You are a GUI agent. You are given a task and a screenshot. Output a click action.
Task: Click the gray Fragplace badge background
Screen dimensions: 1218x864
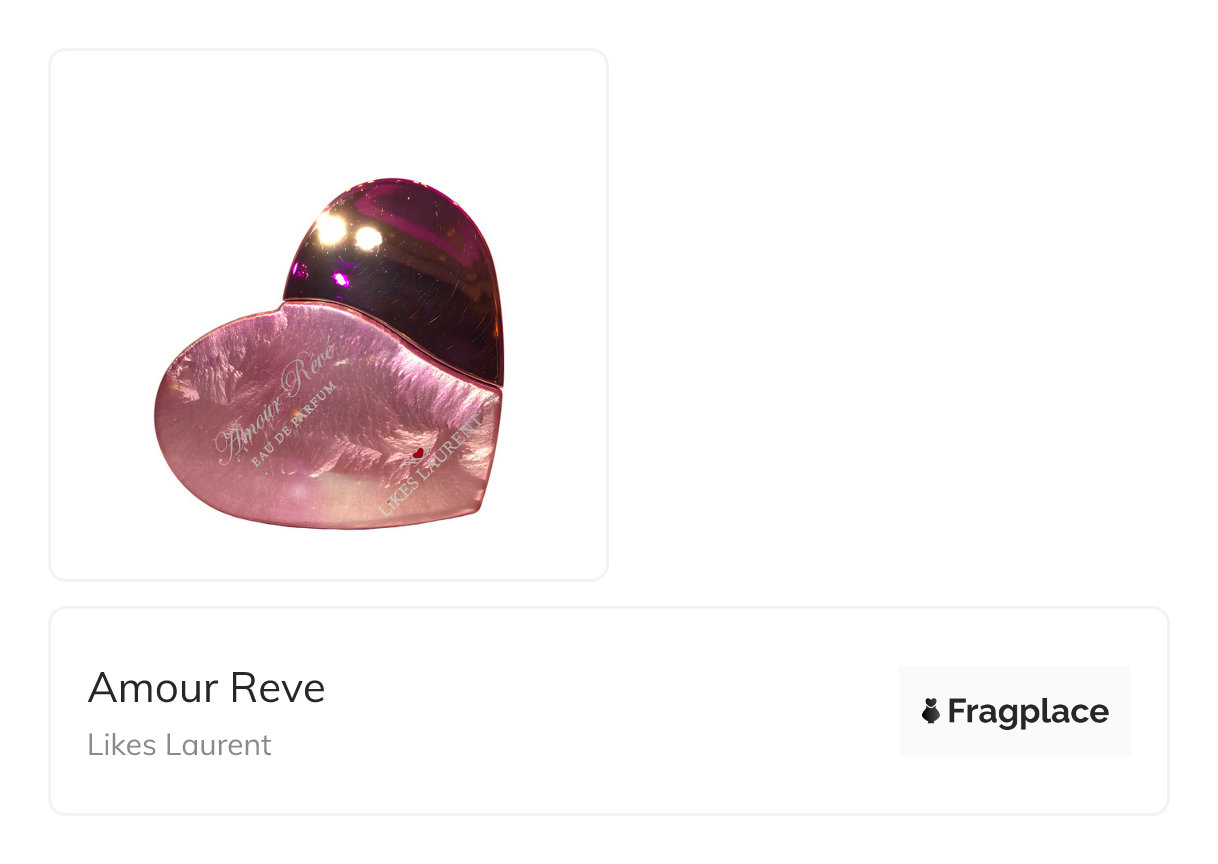[1014, 711]
